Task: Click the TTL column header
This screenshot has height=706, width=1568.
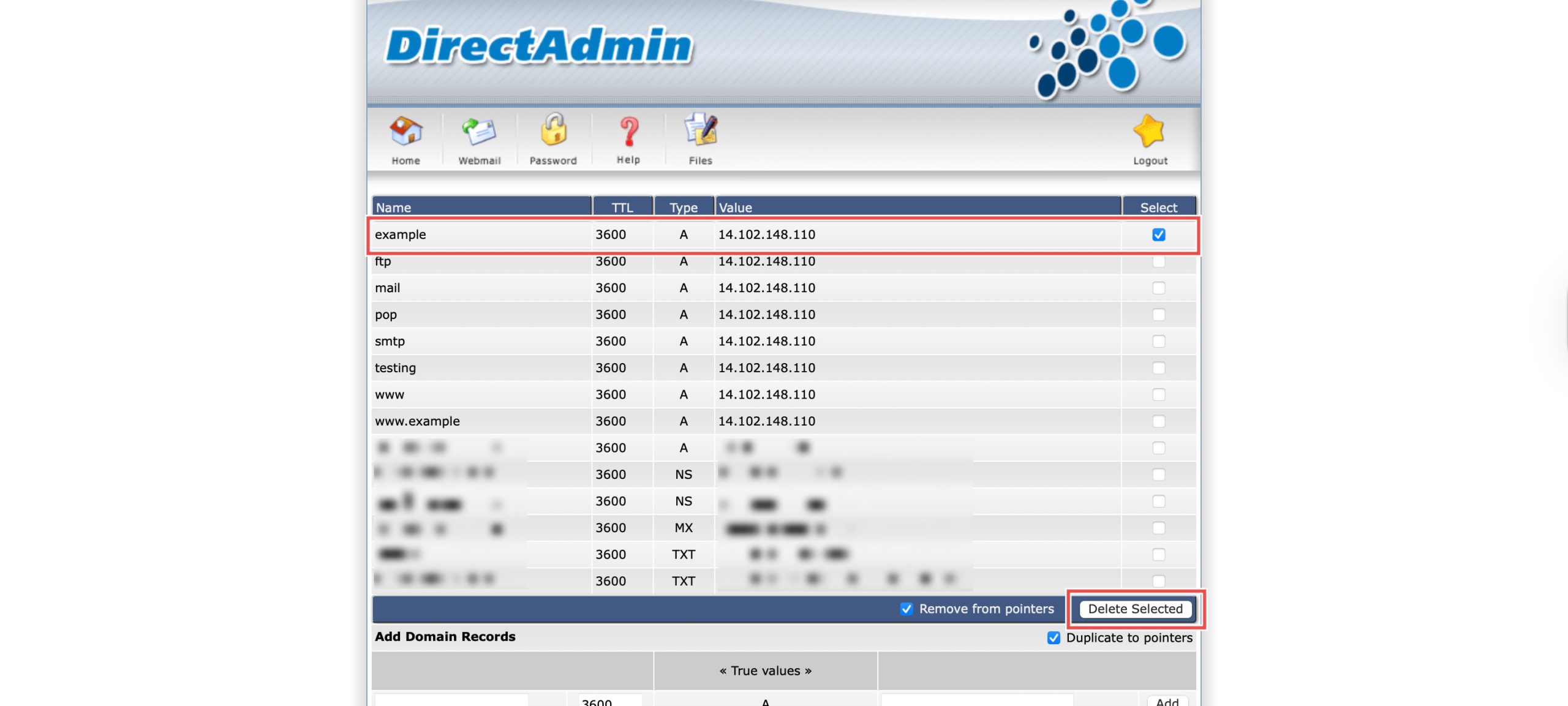Action: 622,208
